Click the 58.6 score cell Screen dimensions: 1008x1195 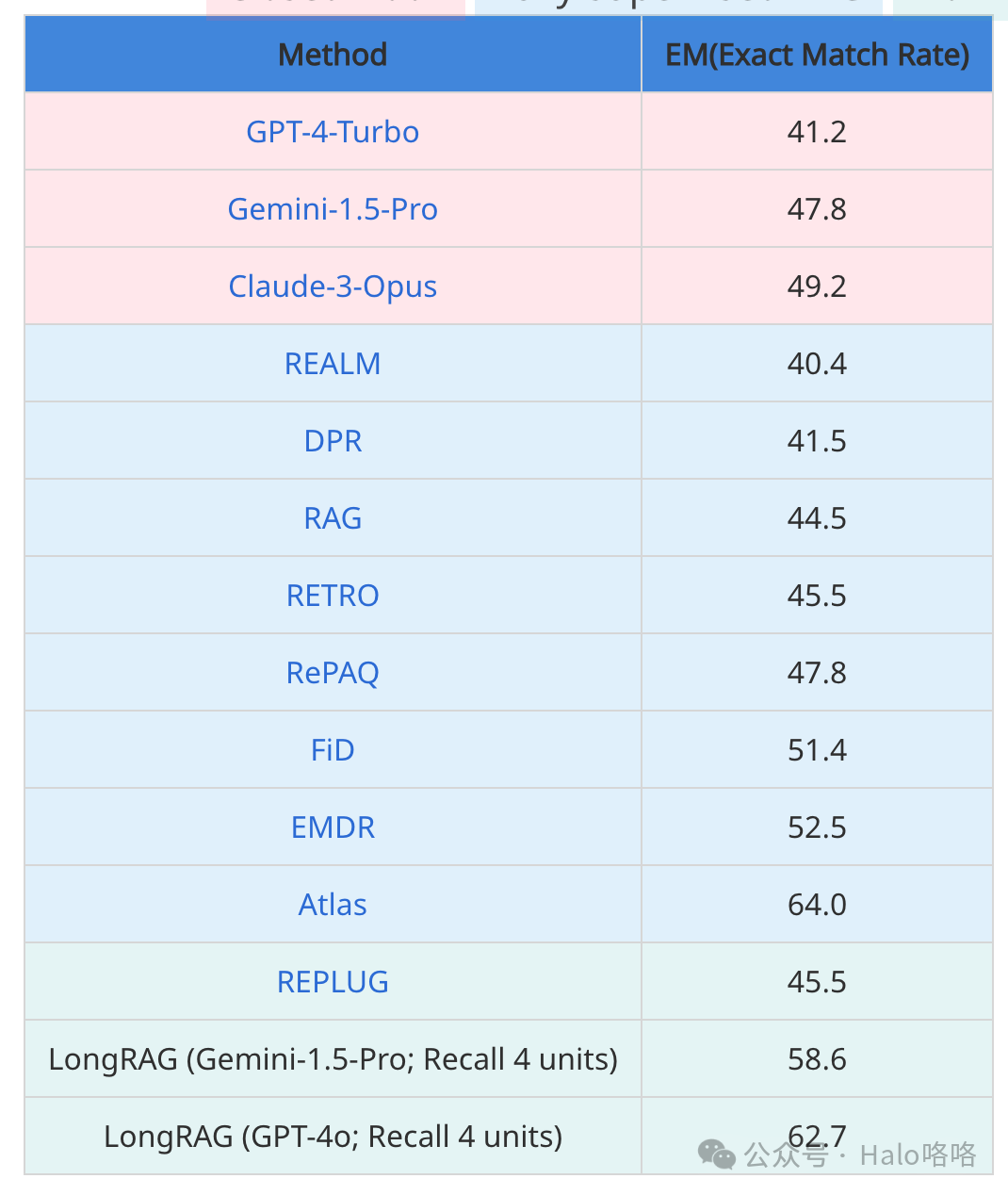(817, 1059)
